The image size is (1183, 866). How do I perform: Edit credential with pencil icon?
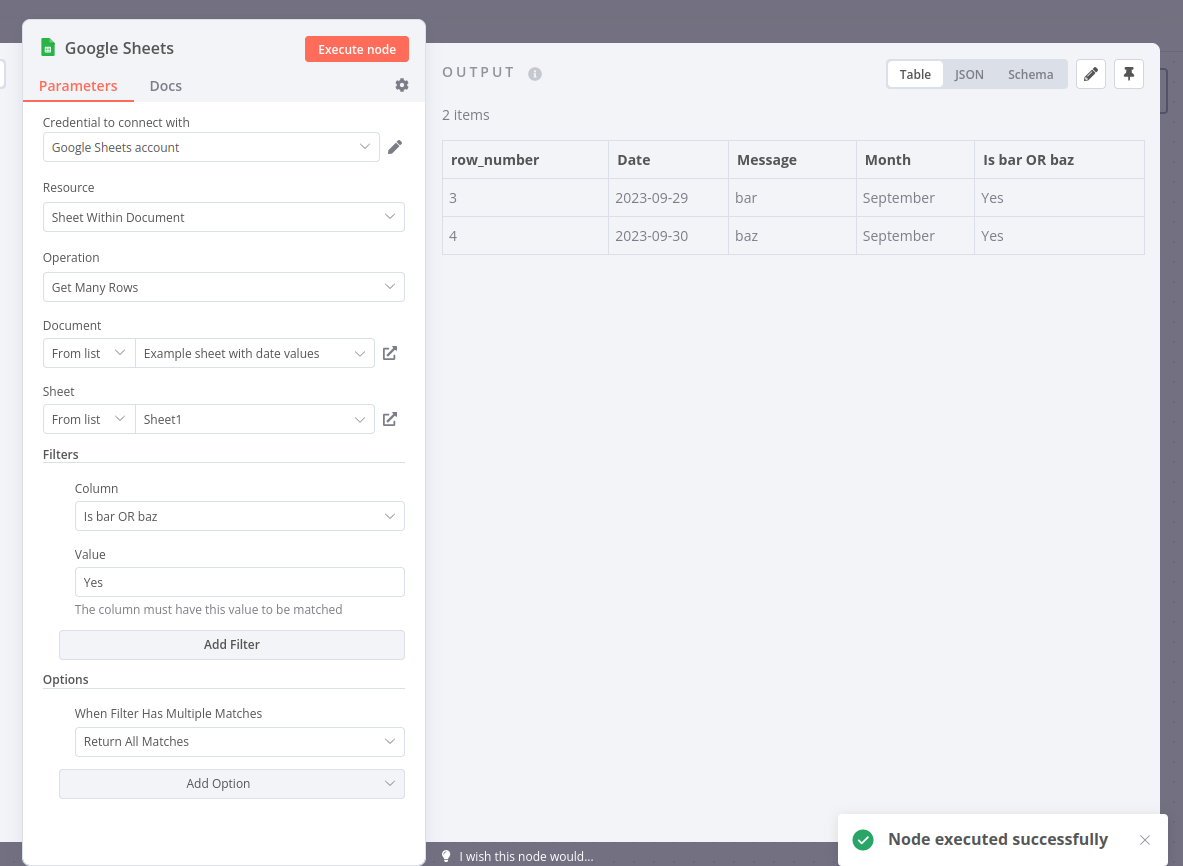click(395, 147)
